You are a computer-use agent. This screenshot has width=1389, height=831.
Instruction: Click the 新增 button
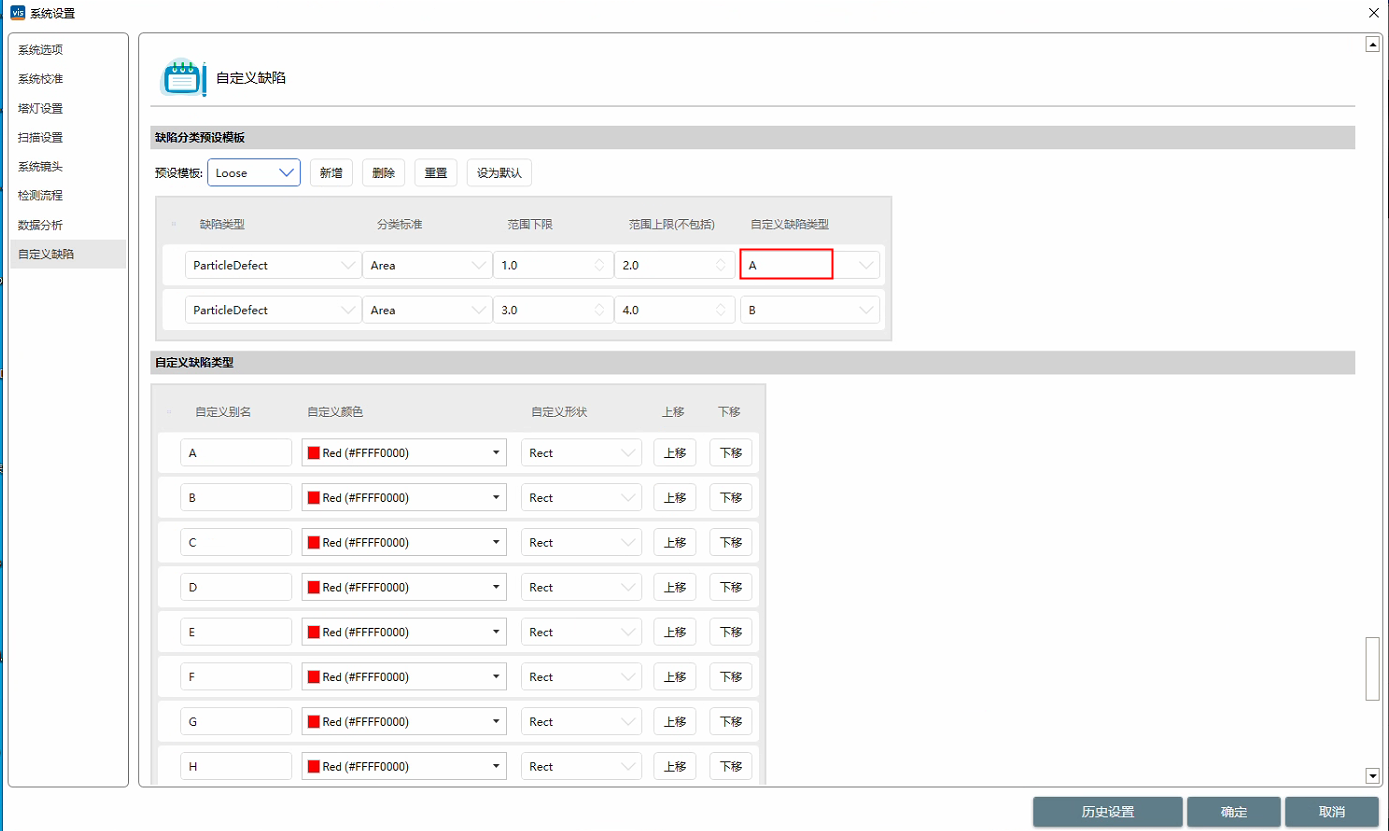point(331,173)
